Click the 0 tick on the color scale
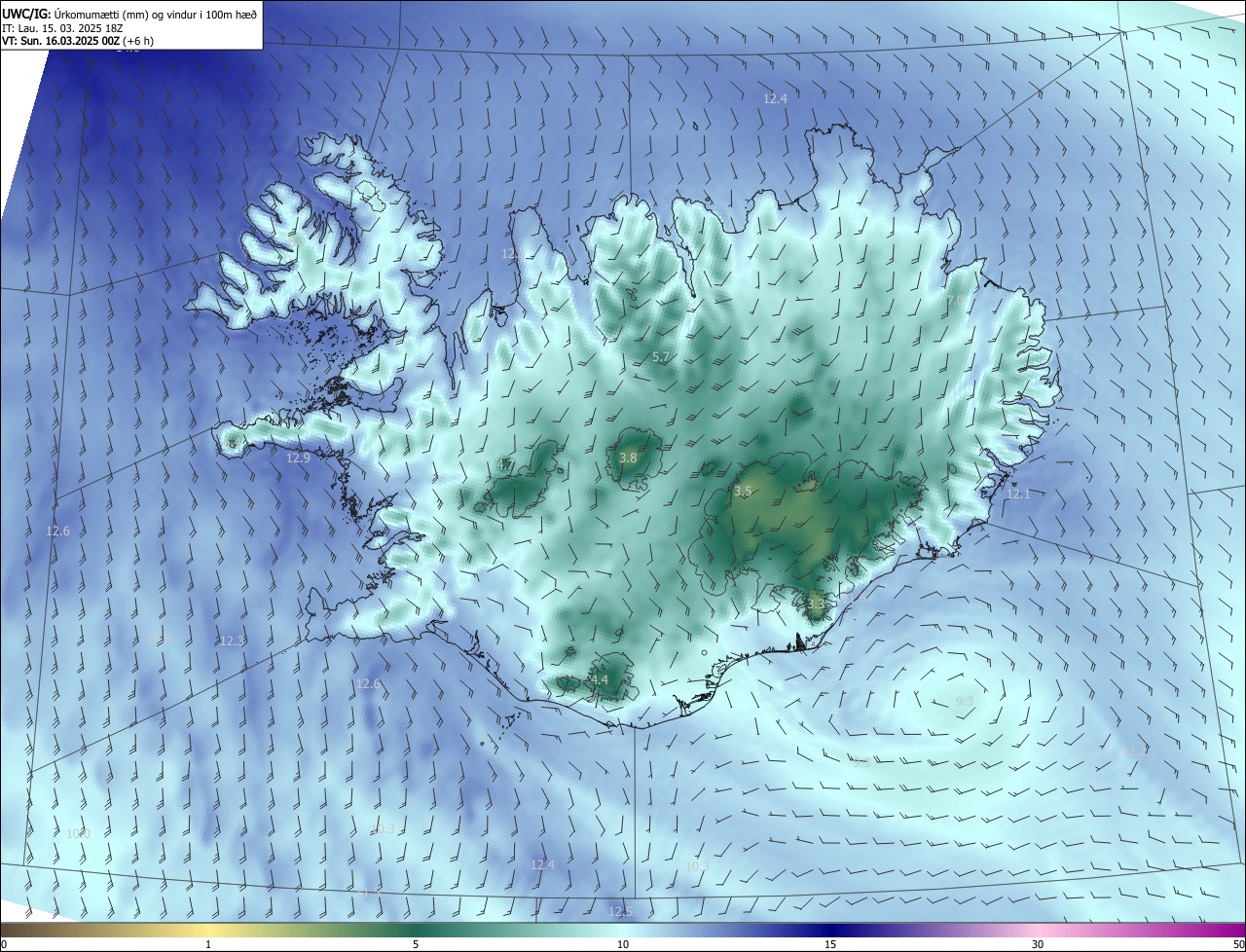The image size is (1246, 952). [4, 944]
